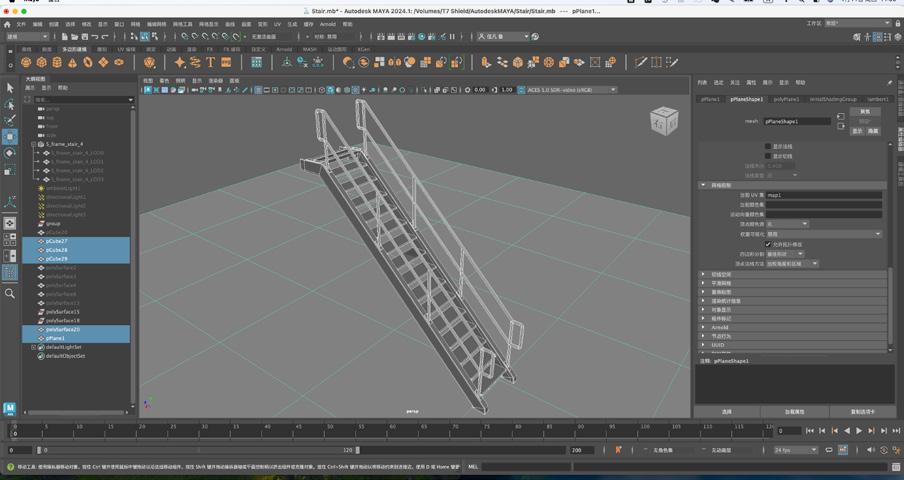
Task: Create a polygon cone from shelf
Action: (73, 62)
